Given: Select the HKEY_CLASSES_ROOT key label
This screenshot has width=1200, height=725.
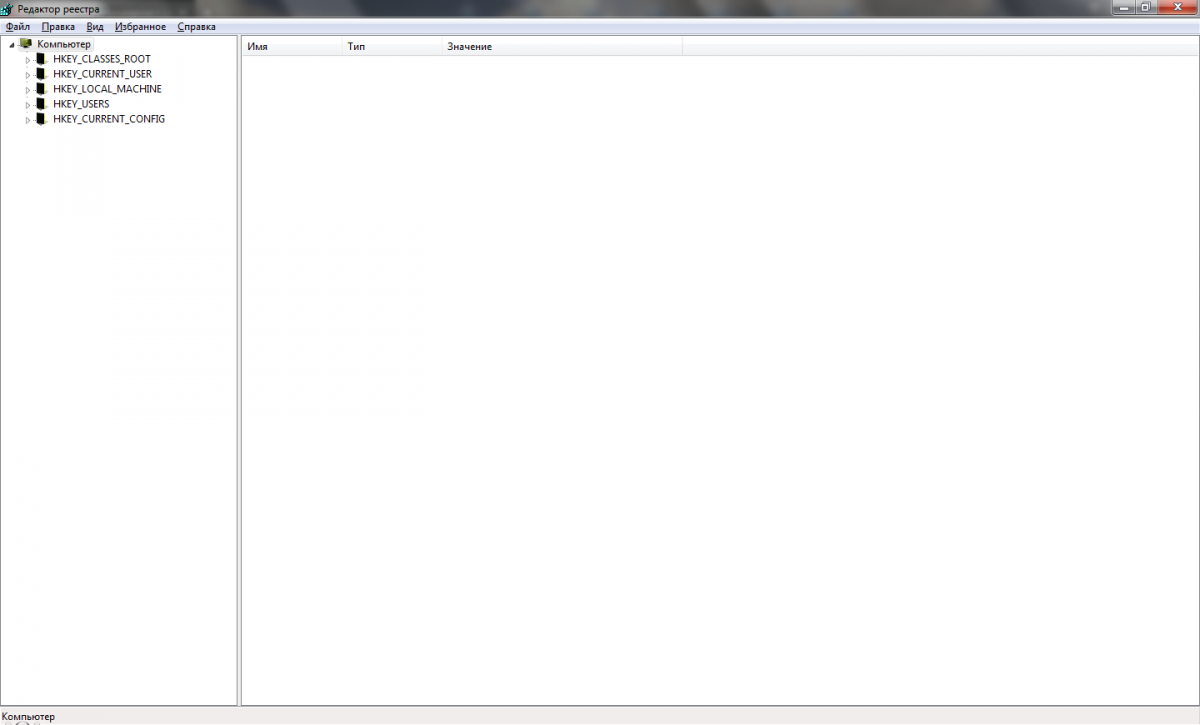Looking at the screenshot, I should [102, 59].
